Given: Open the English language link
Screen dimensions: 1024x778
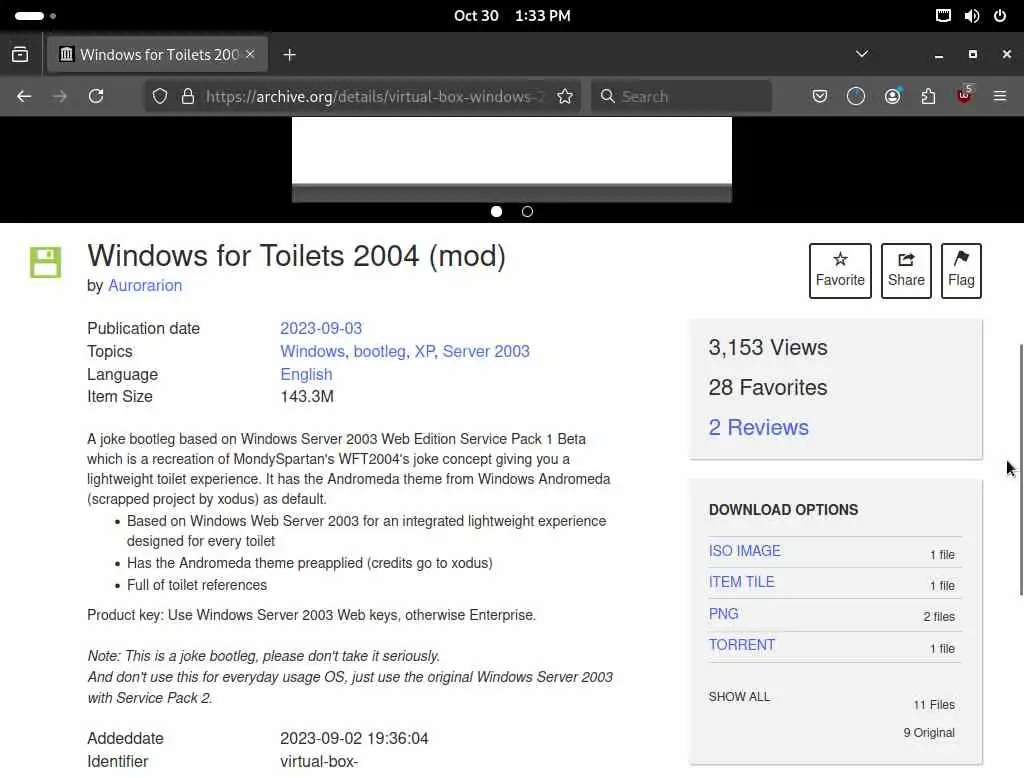Looking at the screenshot, I should click(x=306, y=374).
